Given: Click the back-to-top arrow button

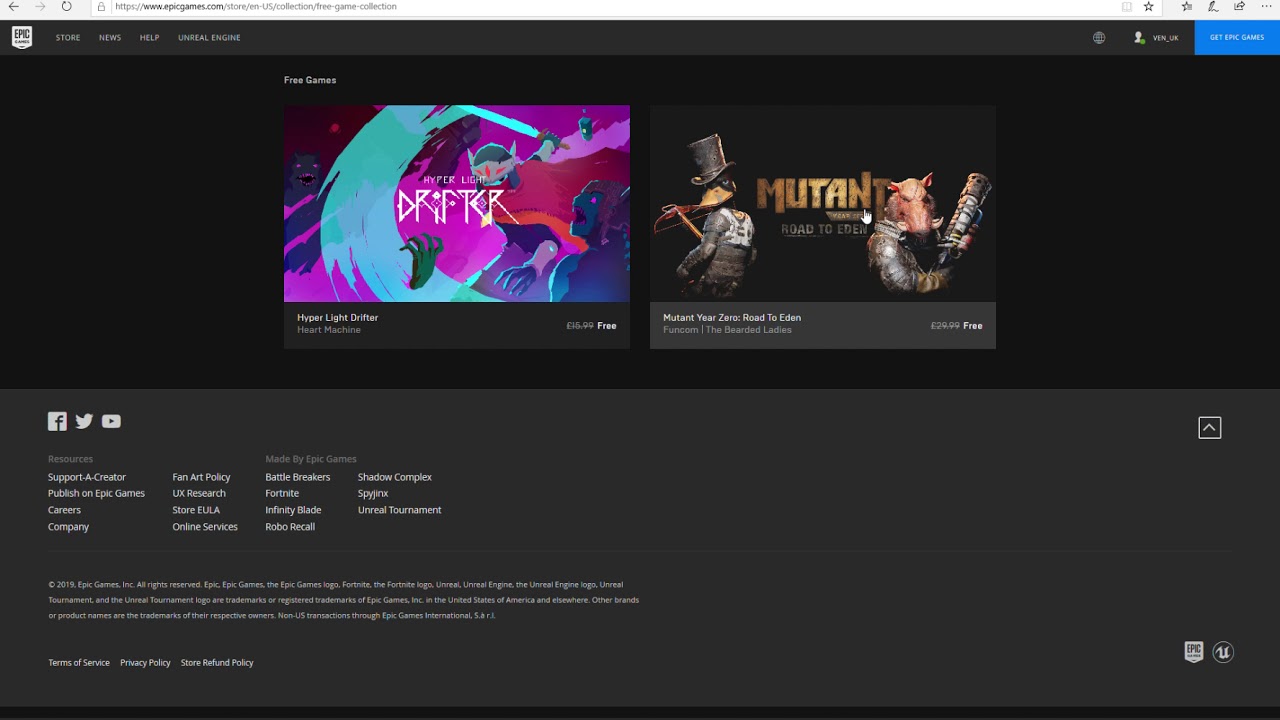Looking at the screenshot, I should tap(1210, 427).
